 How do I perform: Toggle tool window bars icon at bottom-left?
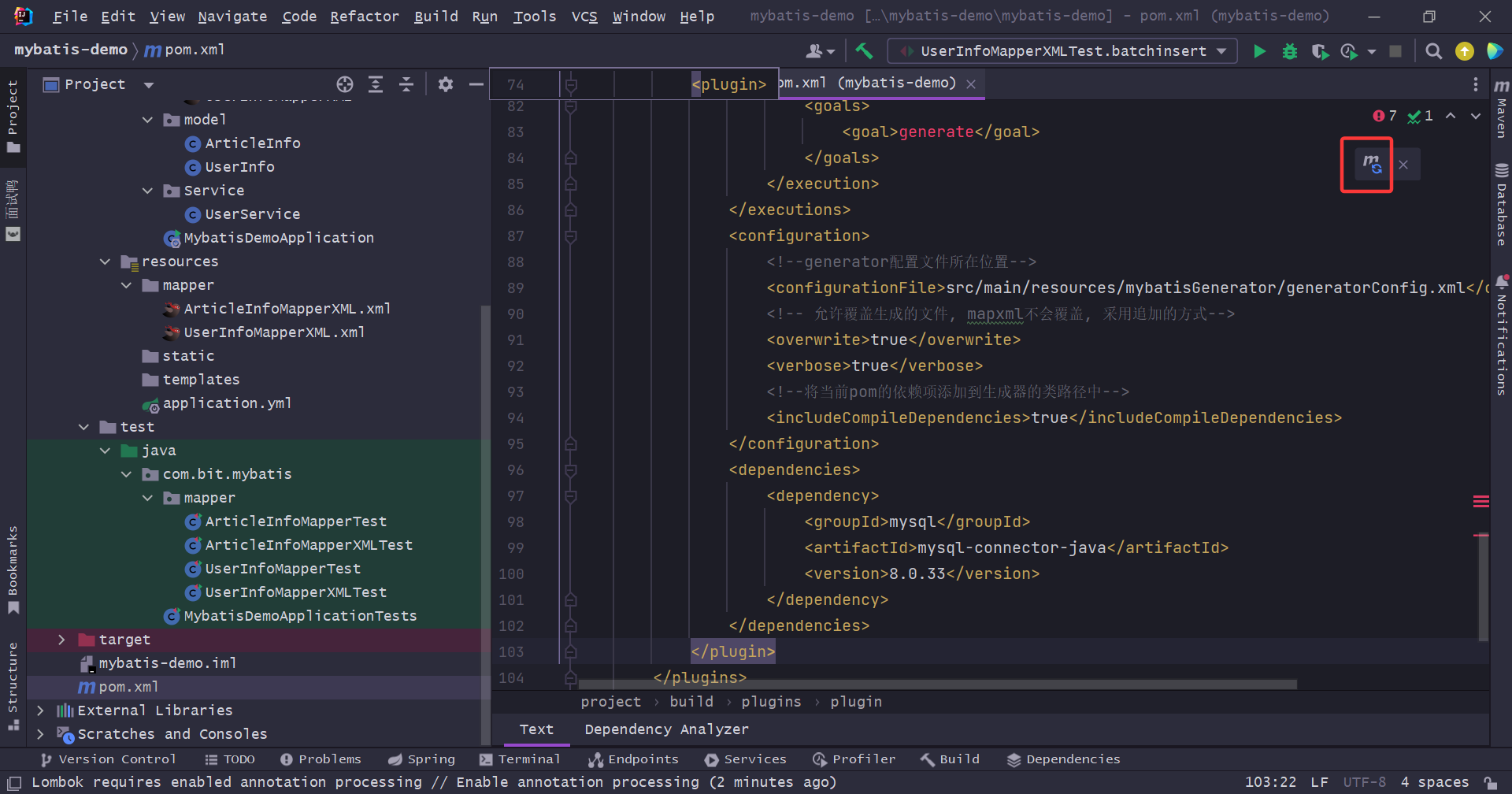[14, 782]
